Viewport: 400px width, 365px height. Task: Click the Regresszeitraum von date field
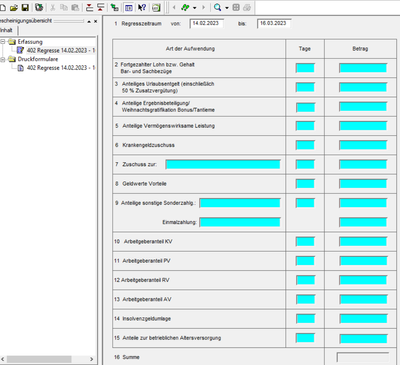point(207,23)
